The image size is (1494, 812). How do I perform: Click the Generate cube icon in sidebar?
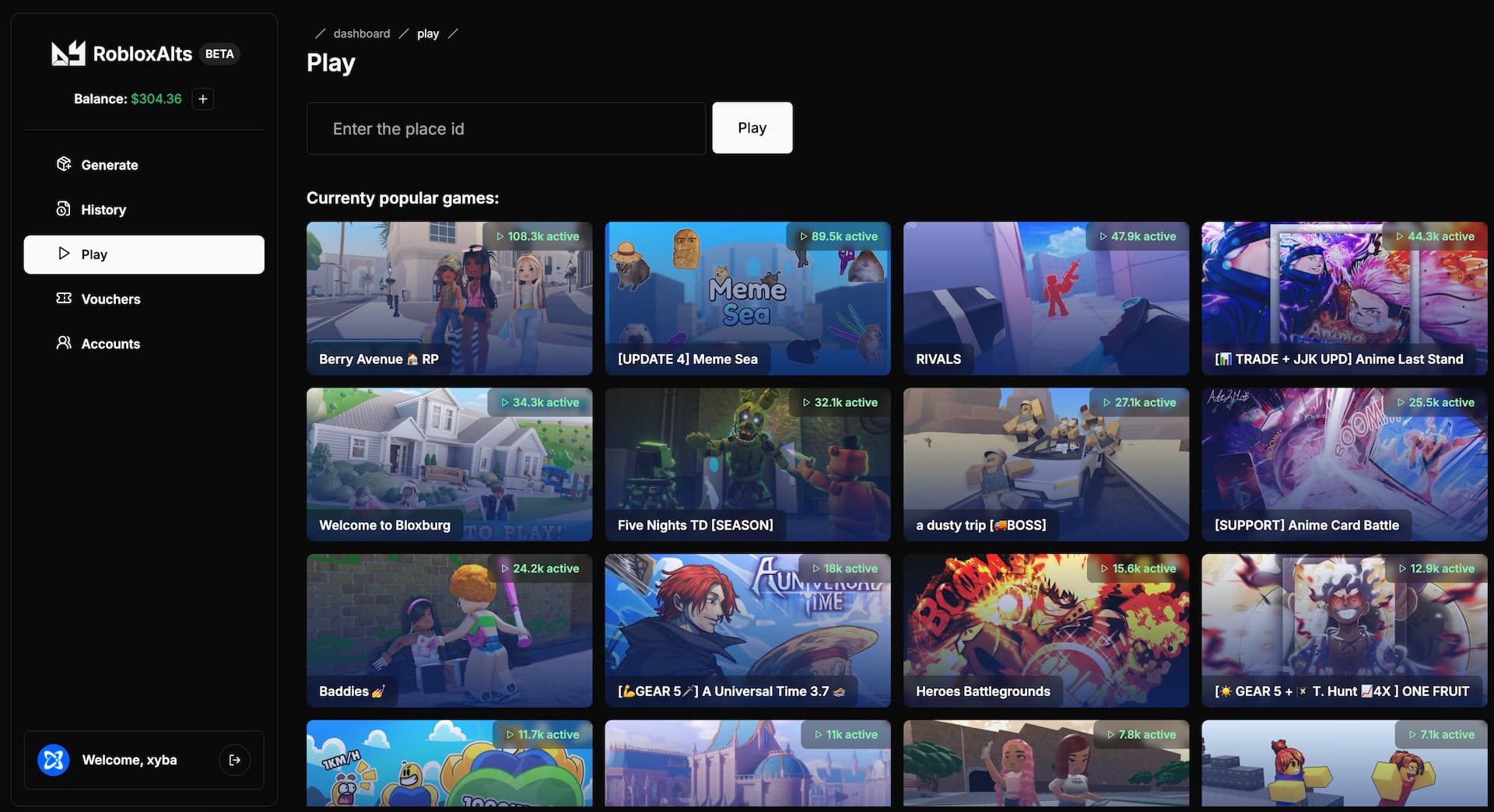pos(64,163)
